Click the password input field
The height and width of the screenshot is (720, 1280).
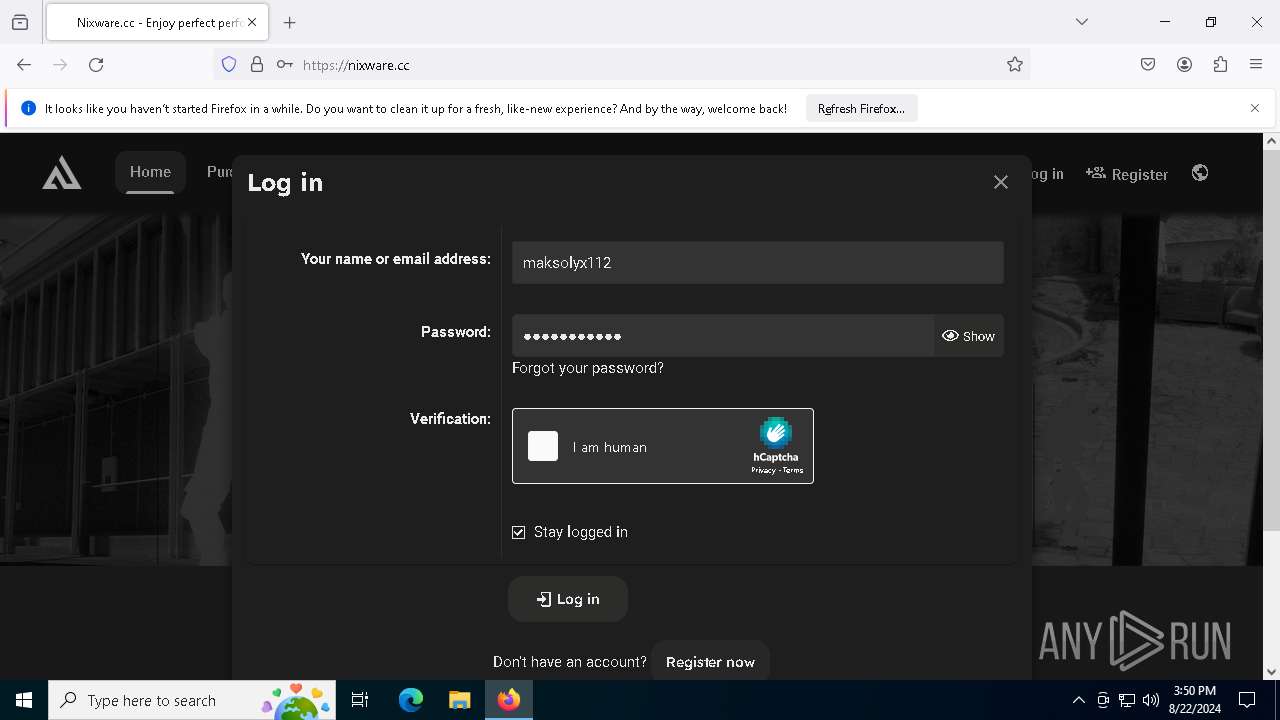click(x=723, y=336)
